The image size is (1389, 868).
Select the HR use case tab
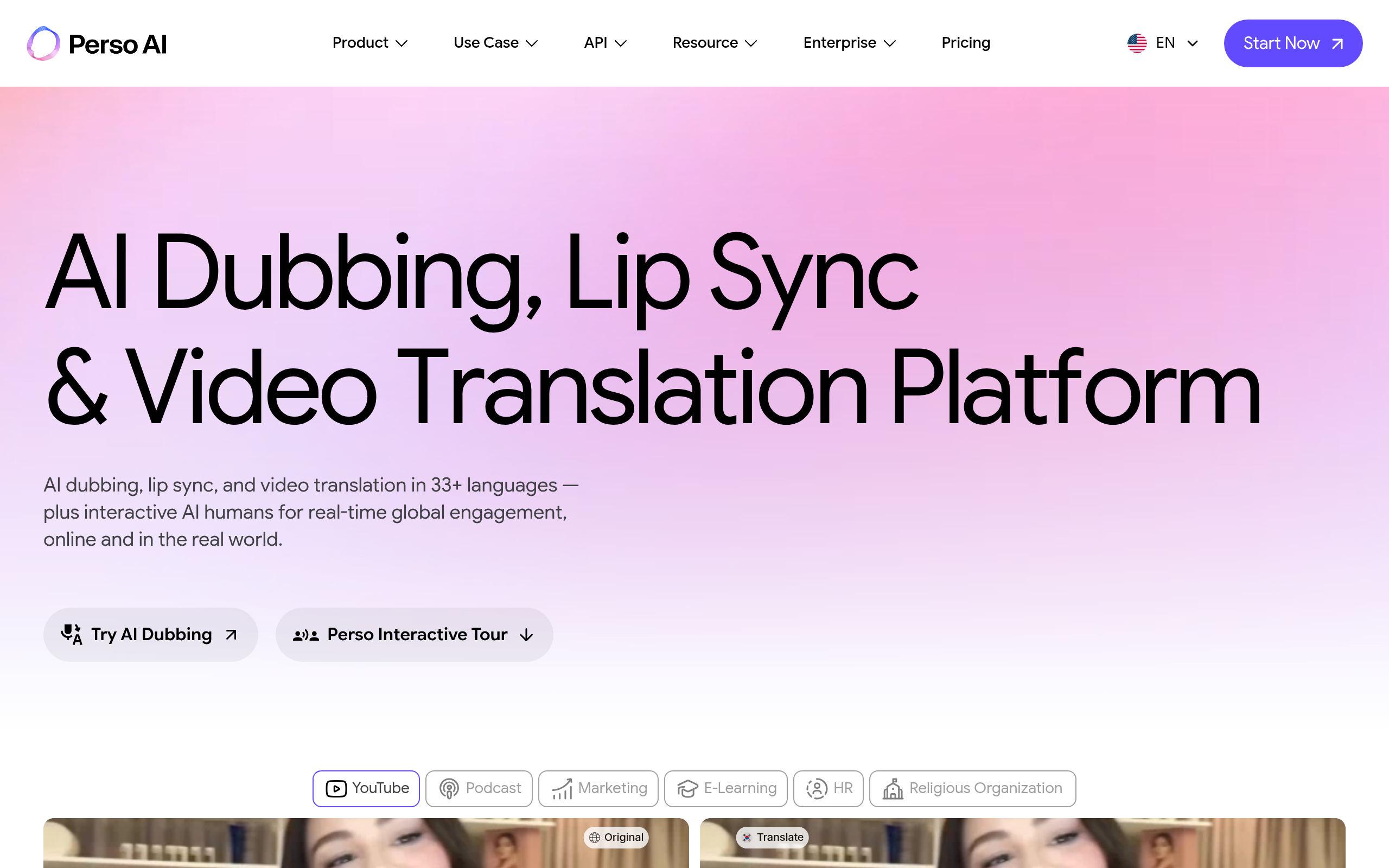click(828, 788)
